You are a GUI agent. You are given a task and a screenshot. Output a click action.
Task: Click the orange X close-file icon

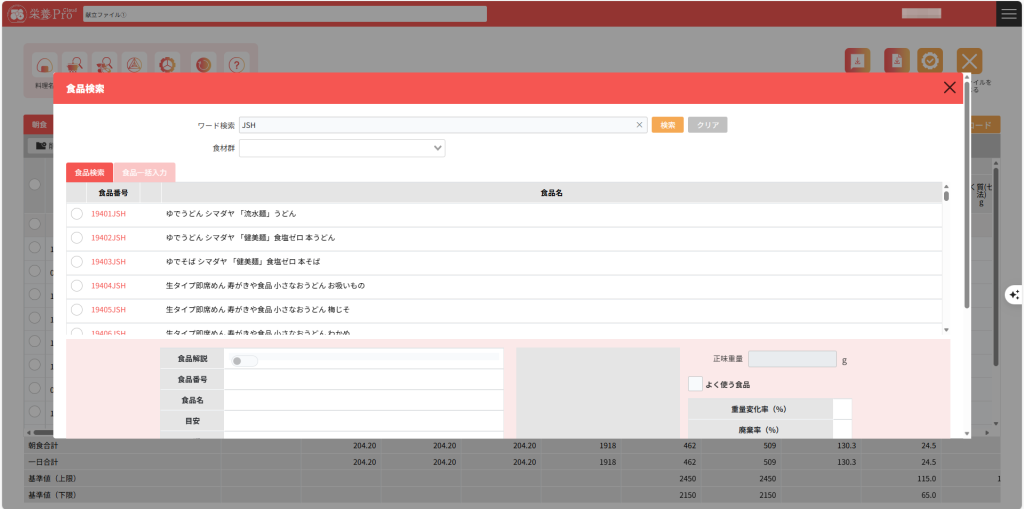(x=969, y=61)
